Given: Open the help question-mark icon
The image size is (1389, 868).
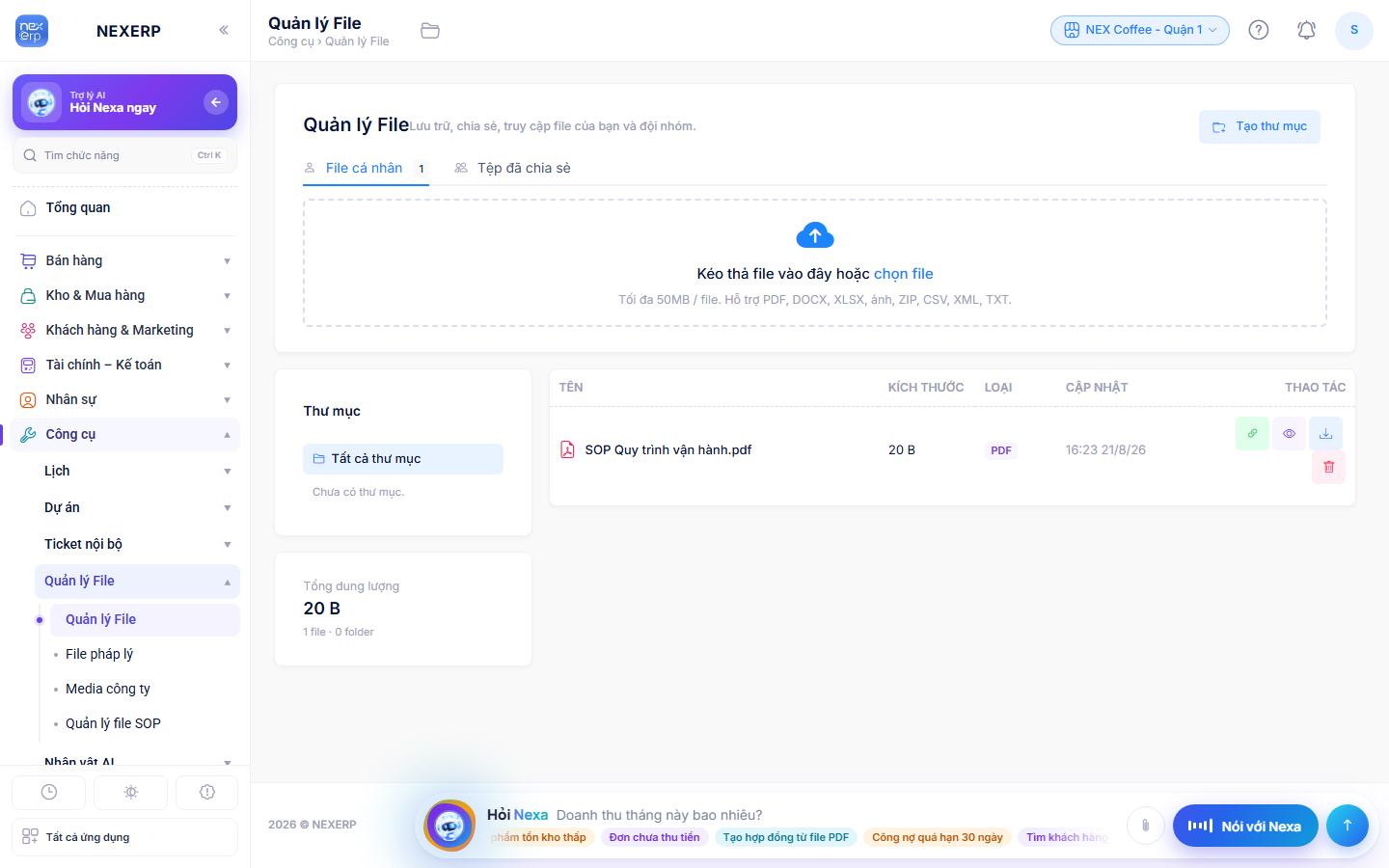Looking at the screenshot, I should coord(1259,30).
